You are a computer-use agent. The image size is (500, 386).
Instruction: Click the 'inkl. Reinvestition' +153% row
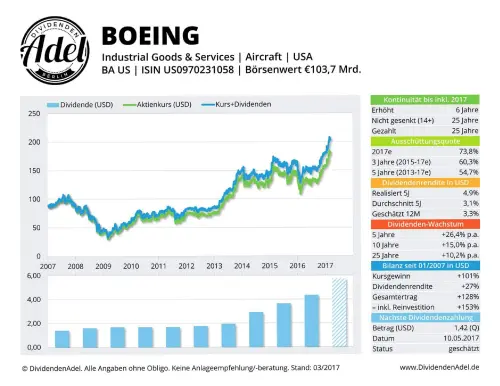point(425,307)
